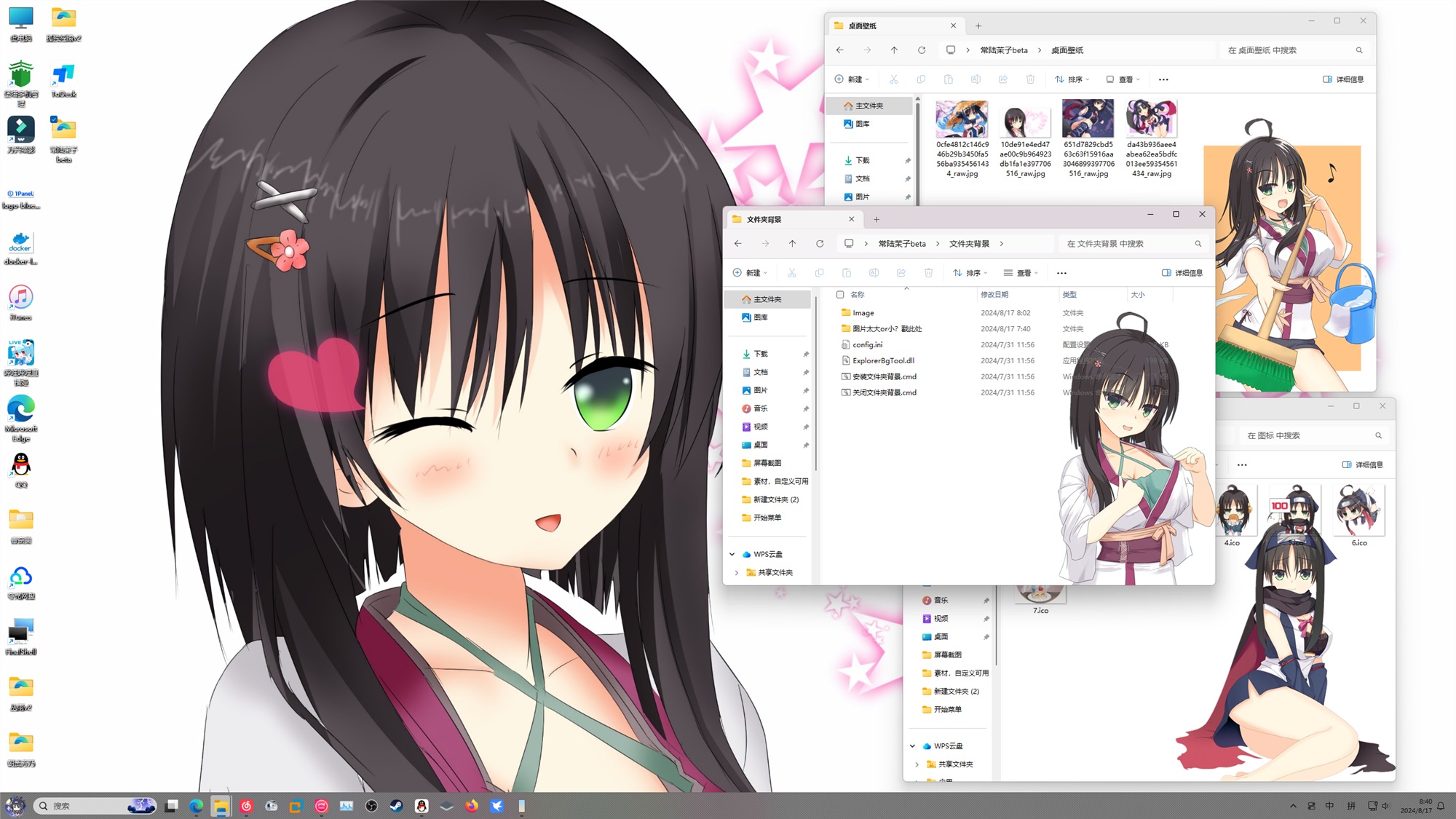Tick the select-all checkbox beside 名称
This screenshot has height=819, width=1456.
pyautogui.click(x=840, y=295)
